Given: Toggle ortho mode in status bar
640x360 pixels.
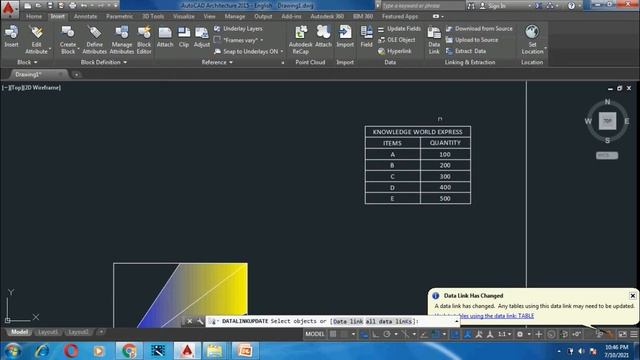Looking at the screenshot, I should coord(375,334).
